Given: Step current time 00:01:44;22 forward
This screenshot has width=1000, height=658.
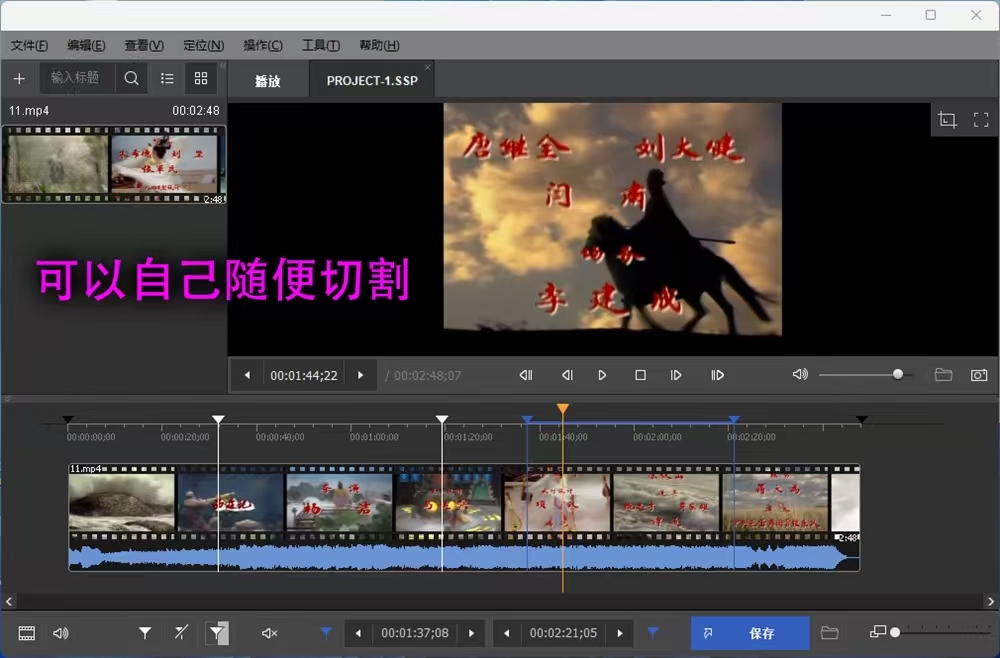Looking at the screenshot, I should tap(360, 376).
